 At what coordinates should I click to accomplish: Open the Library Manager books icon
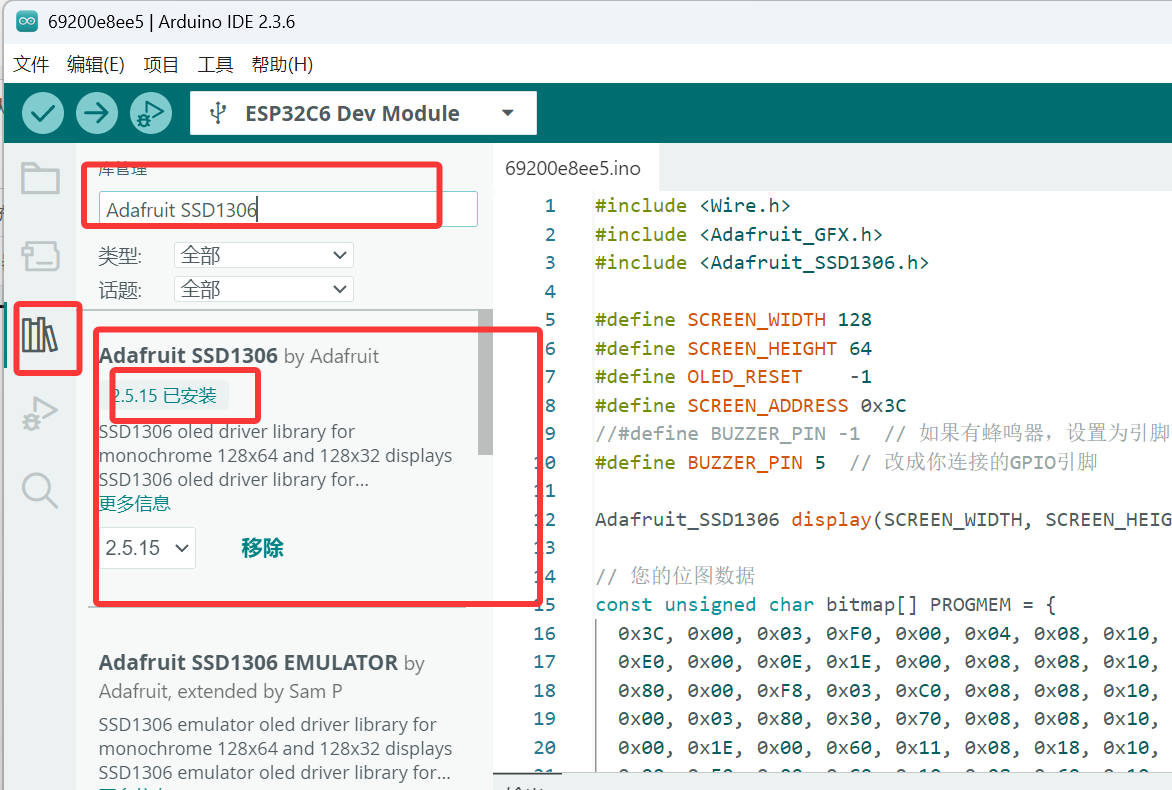tap(40, 335)
